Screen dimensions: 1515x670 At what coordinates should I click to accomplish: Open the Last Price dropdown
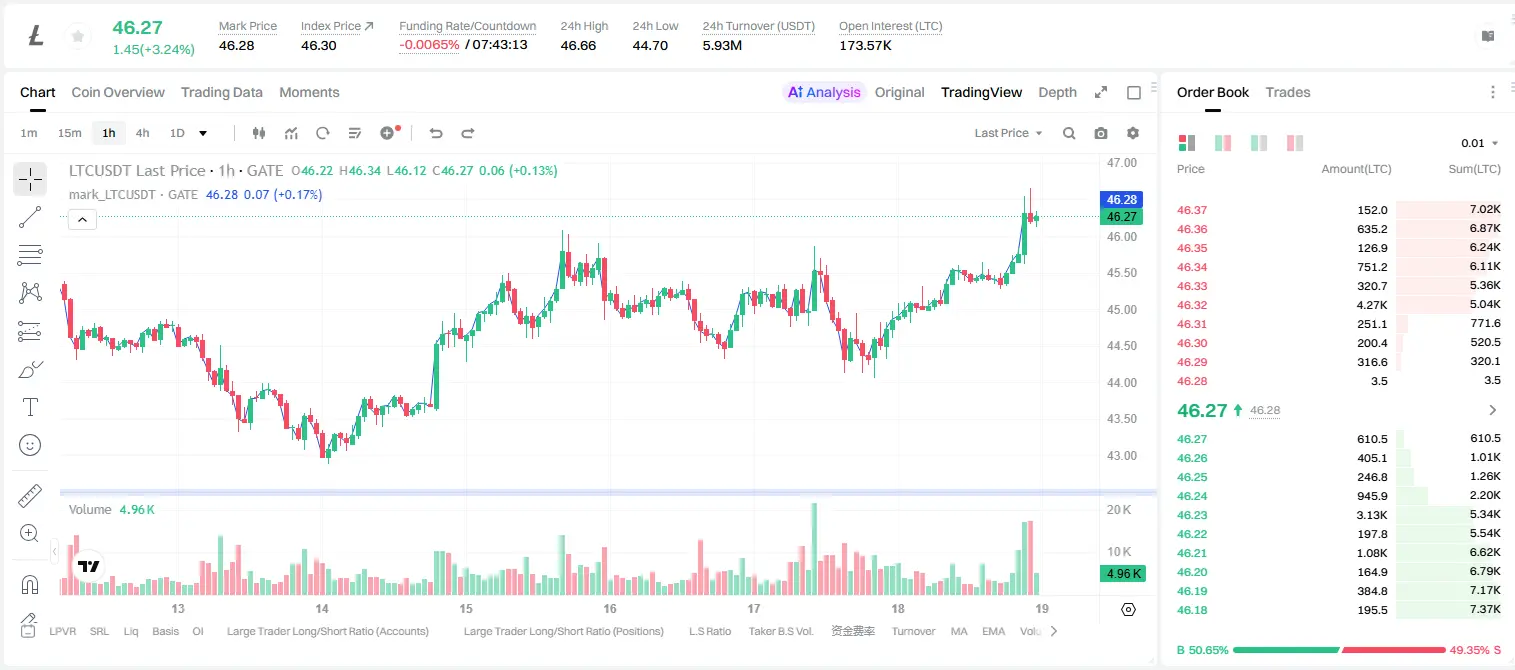tap(1008, 133)
